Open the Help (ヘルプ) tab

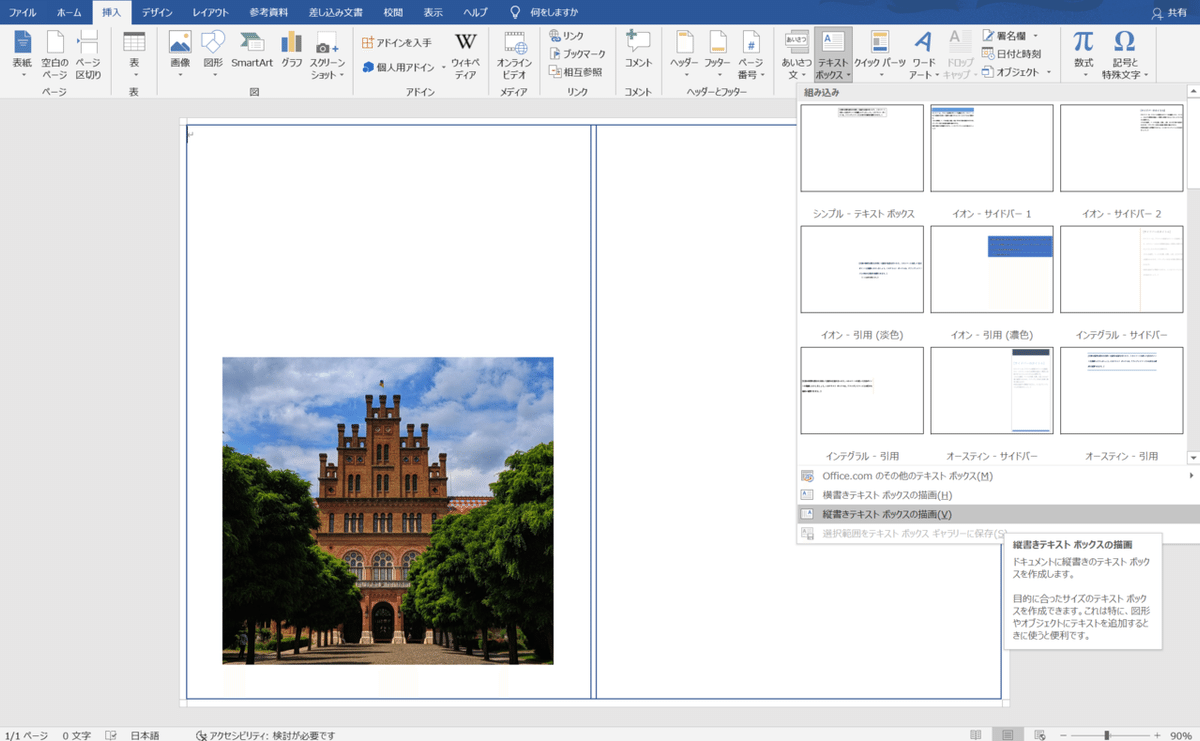click(475, 12)
